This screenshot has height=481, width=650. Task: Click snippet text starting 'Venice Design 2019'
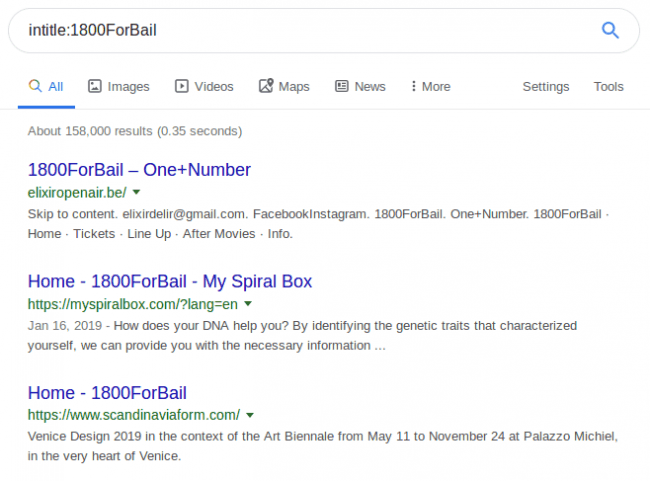323,446
